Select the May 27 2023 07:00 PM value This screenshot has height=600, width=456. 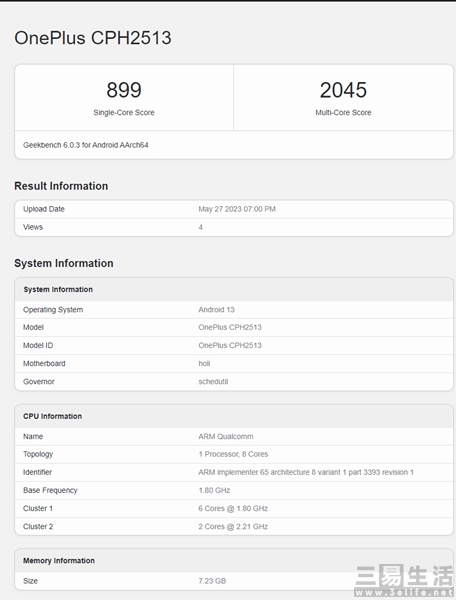pos(237,209)
